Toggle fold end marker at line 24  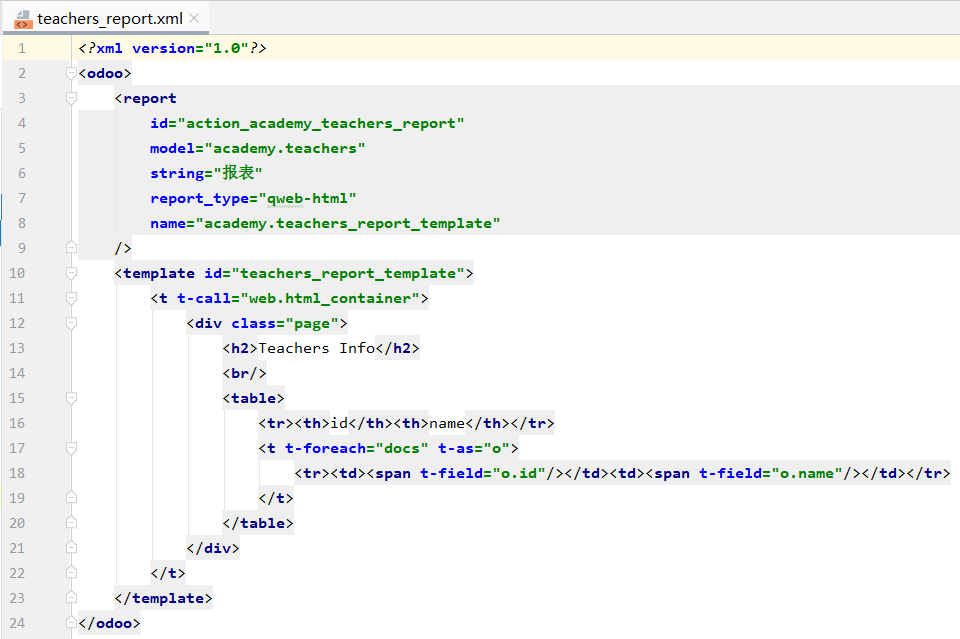71,623
